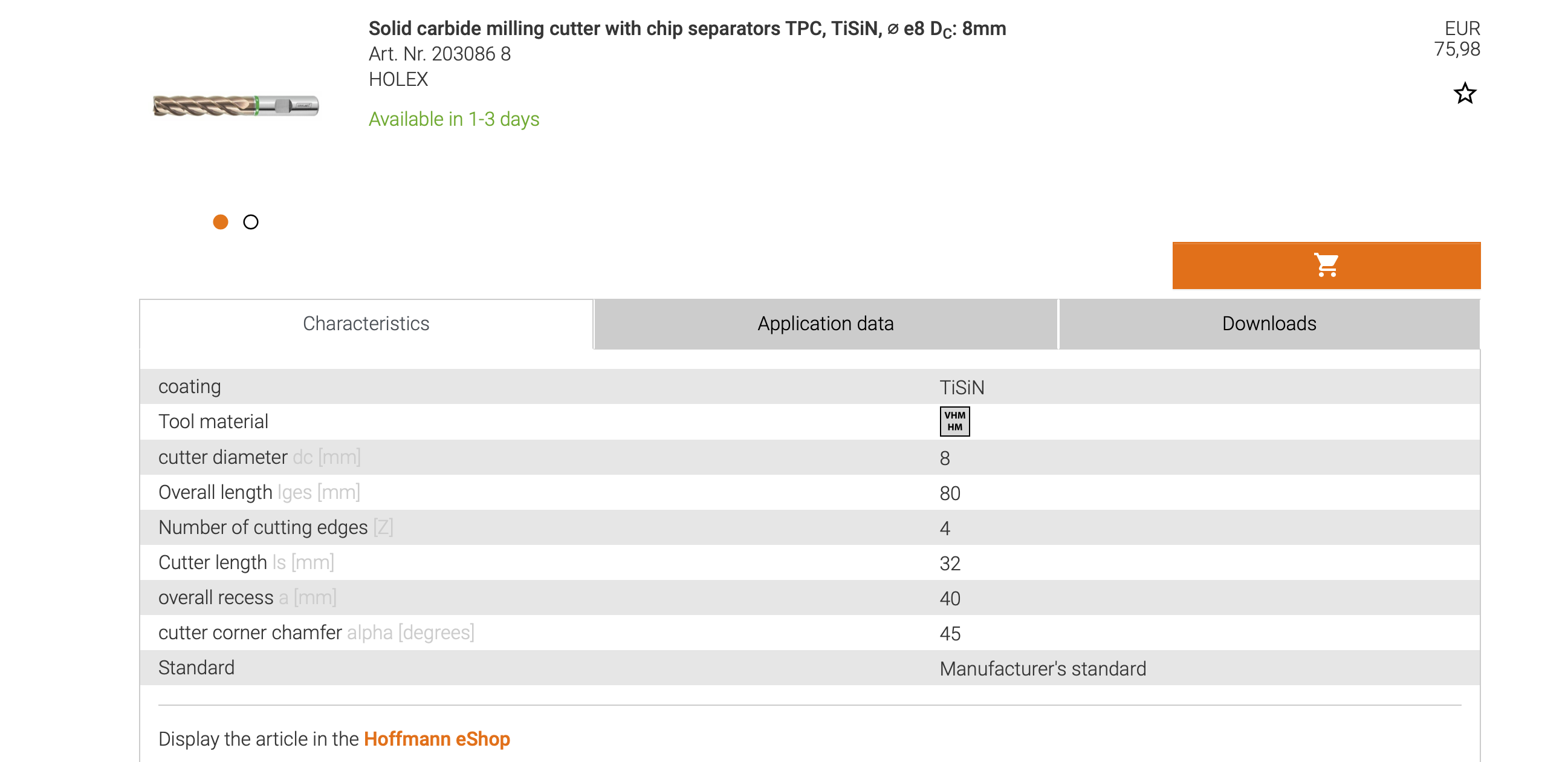The height and width of the screenshot is (762, 1568).
Task: Switch to the Characteristics tab
Action: point(366,324)
